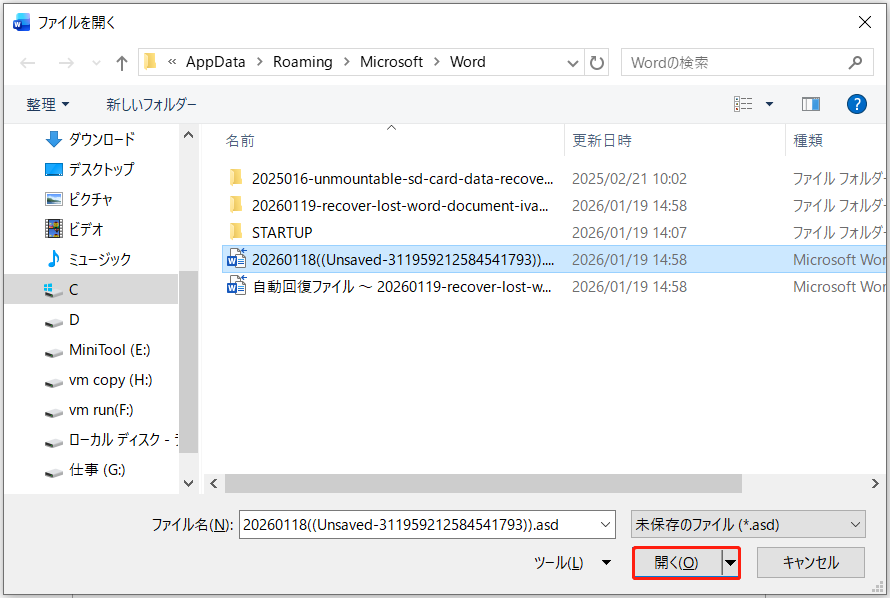Click the Word icon in title bar
This screenshot has height=598, width=890.
pos(21,22)
